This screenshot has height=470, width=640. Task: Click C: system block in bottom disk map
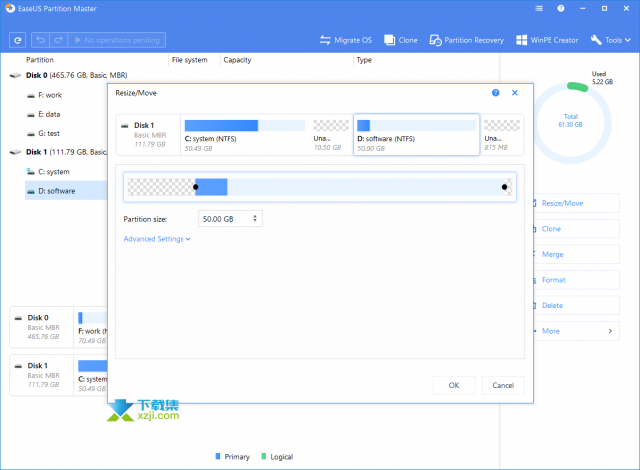tap(92, 375)
